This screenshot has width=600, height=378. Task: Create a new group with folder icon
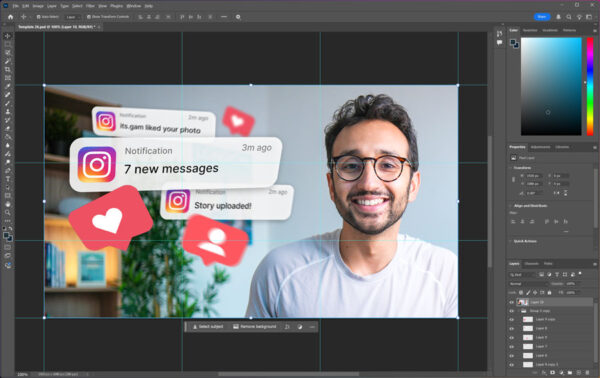570,372
